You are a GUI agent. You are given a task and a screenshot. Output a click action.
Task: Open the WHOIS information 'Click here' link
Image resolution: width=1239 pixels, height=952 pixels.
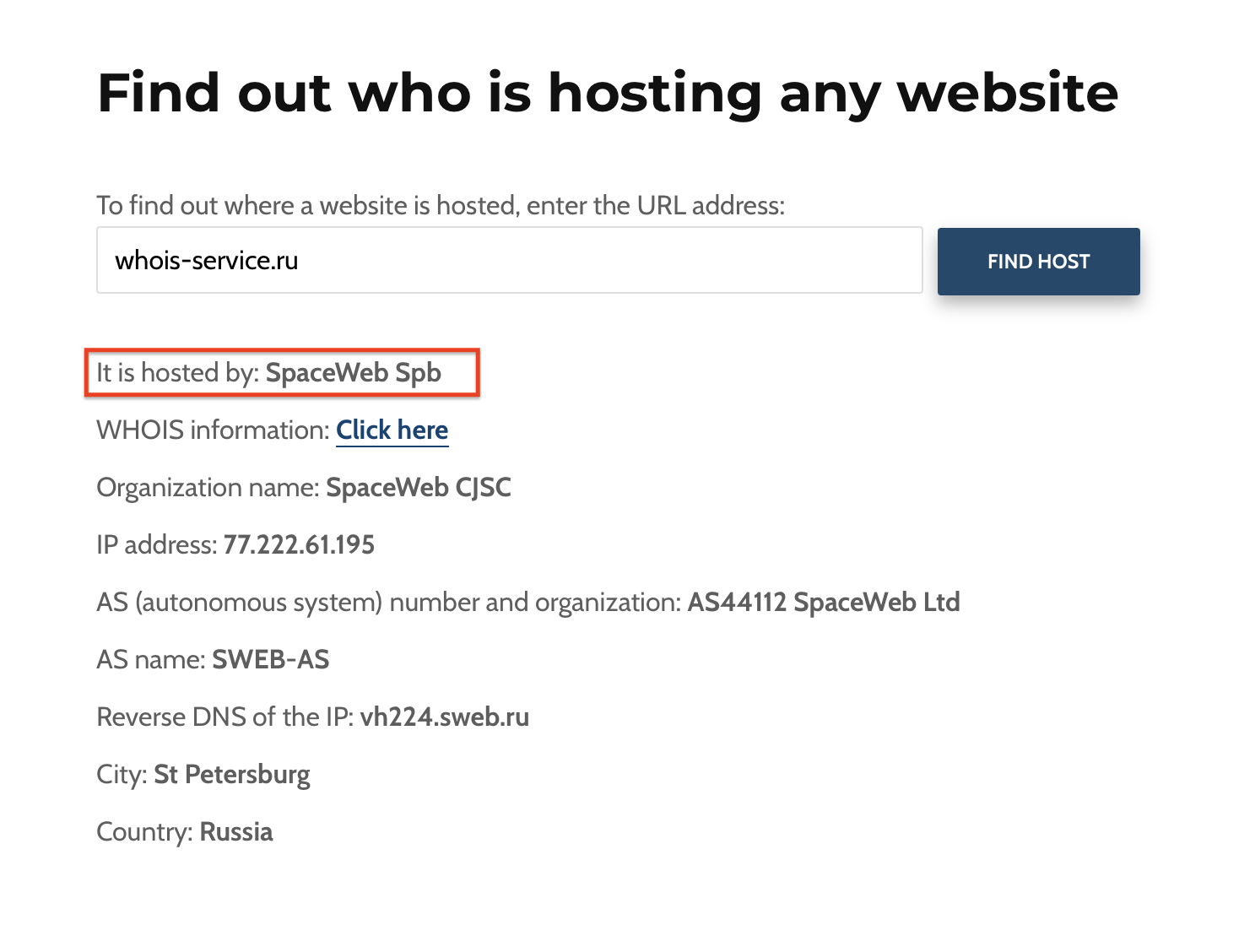(x=392, y=430)
